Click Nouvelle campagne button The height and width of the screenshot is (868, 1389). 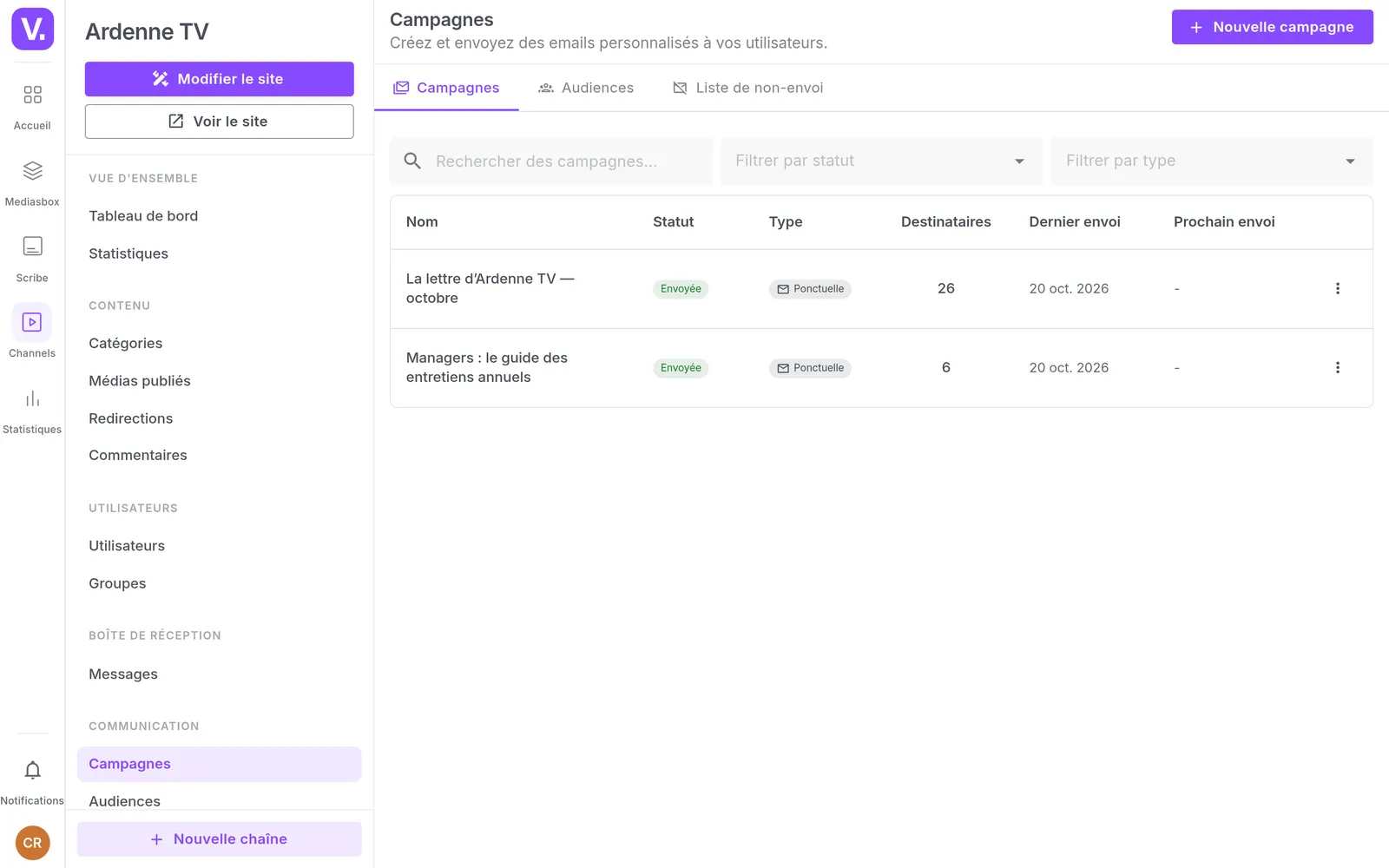coord(1272,27)
